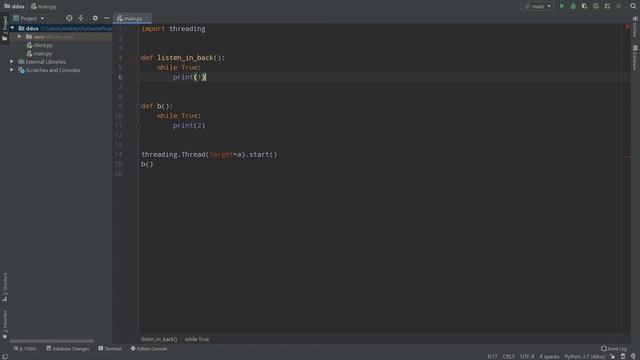Click 'while True' in bottom editor breadcrumb

coord(197,339)
